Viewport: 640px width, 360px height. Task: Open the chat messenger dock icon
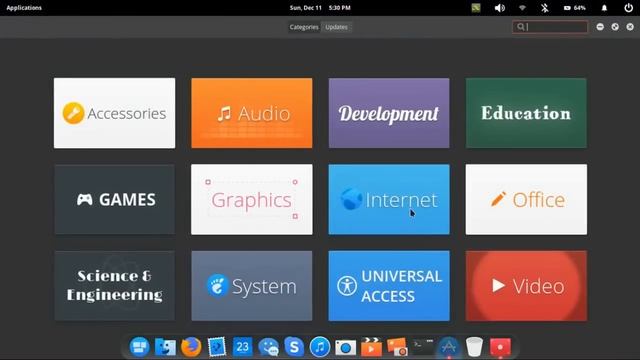pyautogui.click(x=269, y=347)
